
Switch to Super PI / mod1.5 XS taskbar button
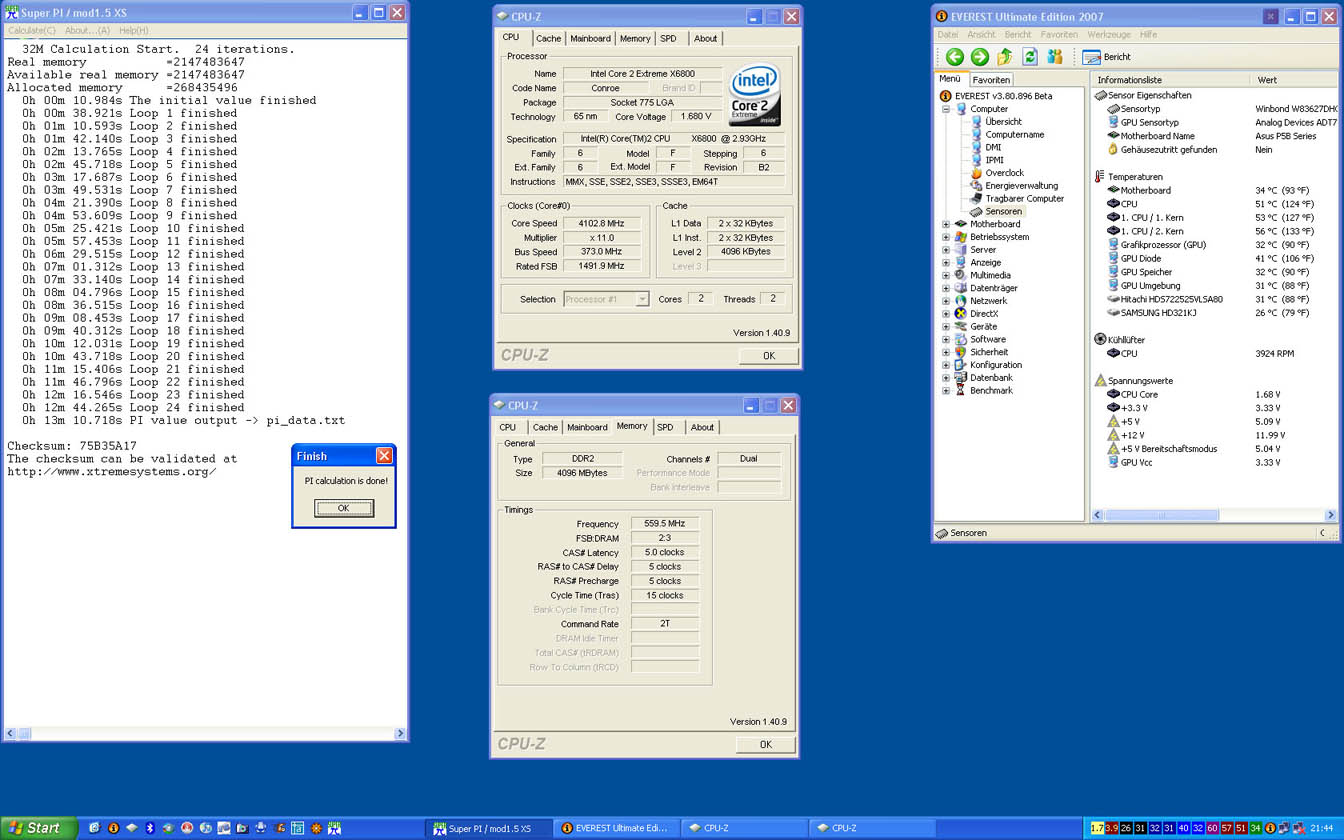(x=490, y=828)
